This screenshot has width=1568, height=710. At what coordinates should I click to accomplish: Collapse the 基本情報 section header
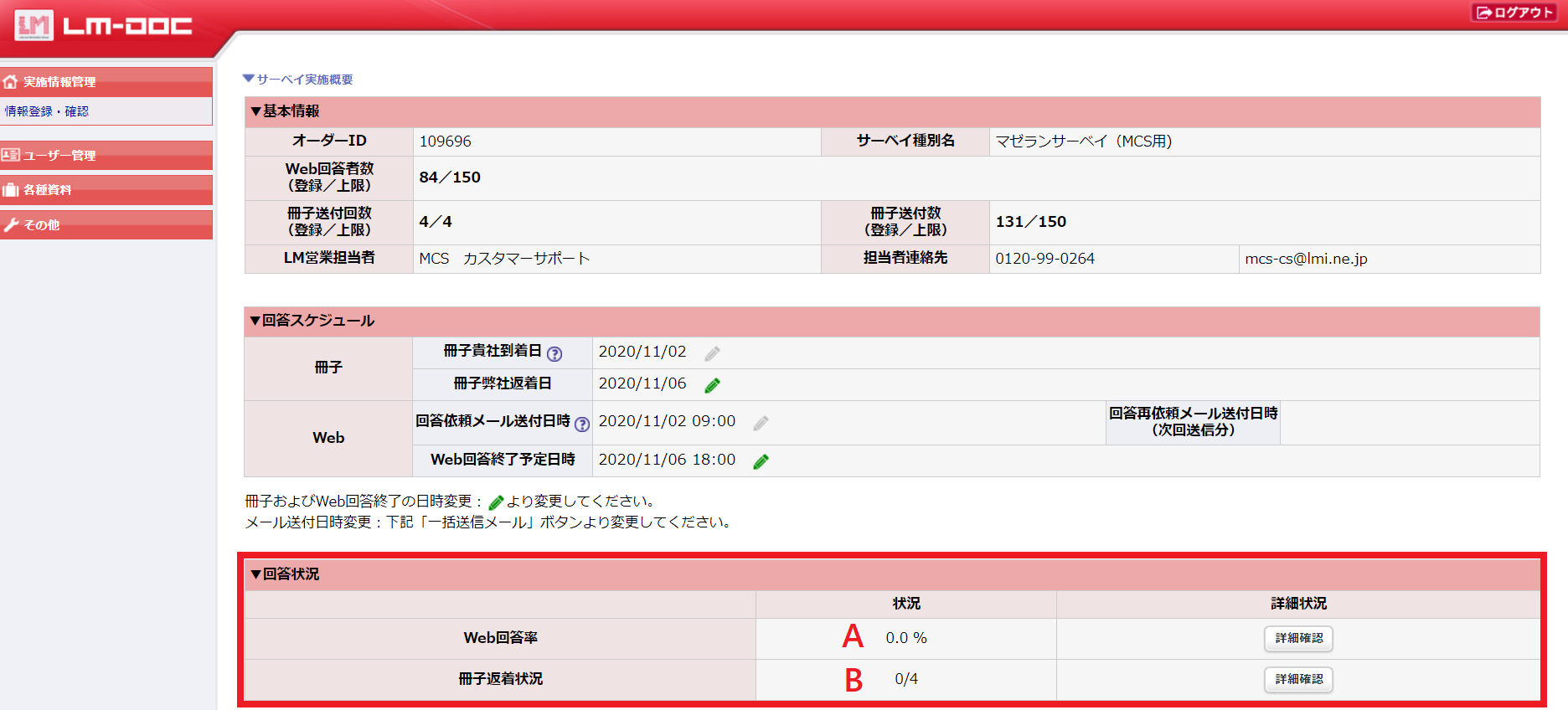[285, 111]
